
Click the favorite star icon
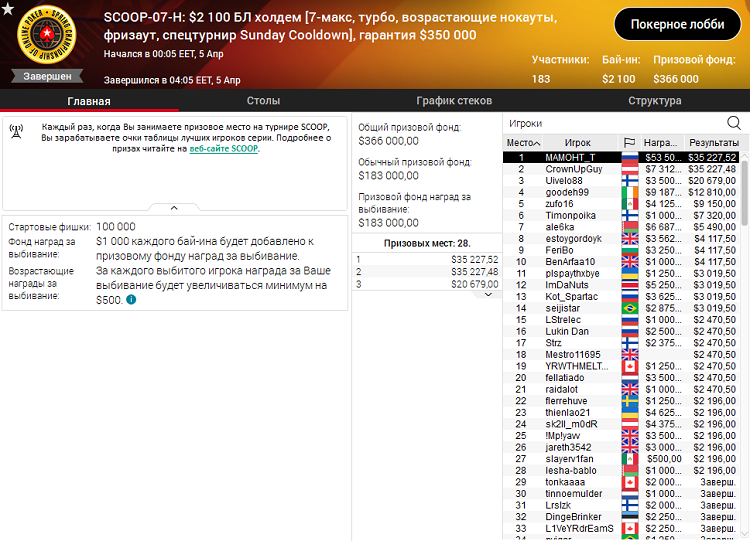(9, 9)
